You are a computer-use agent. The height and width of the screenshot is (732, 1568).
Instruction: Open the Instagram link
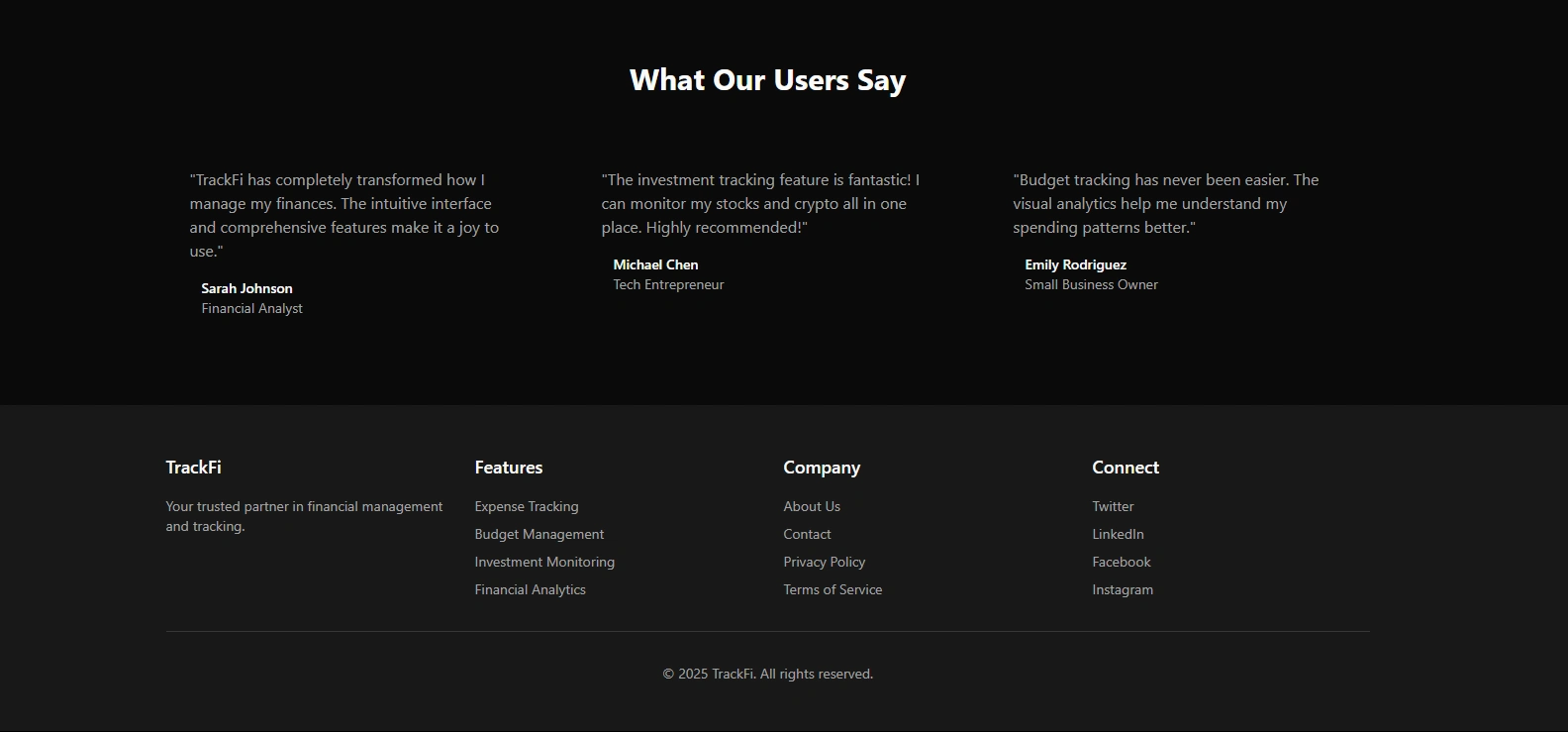[x=1122, y=589]
